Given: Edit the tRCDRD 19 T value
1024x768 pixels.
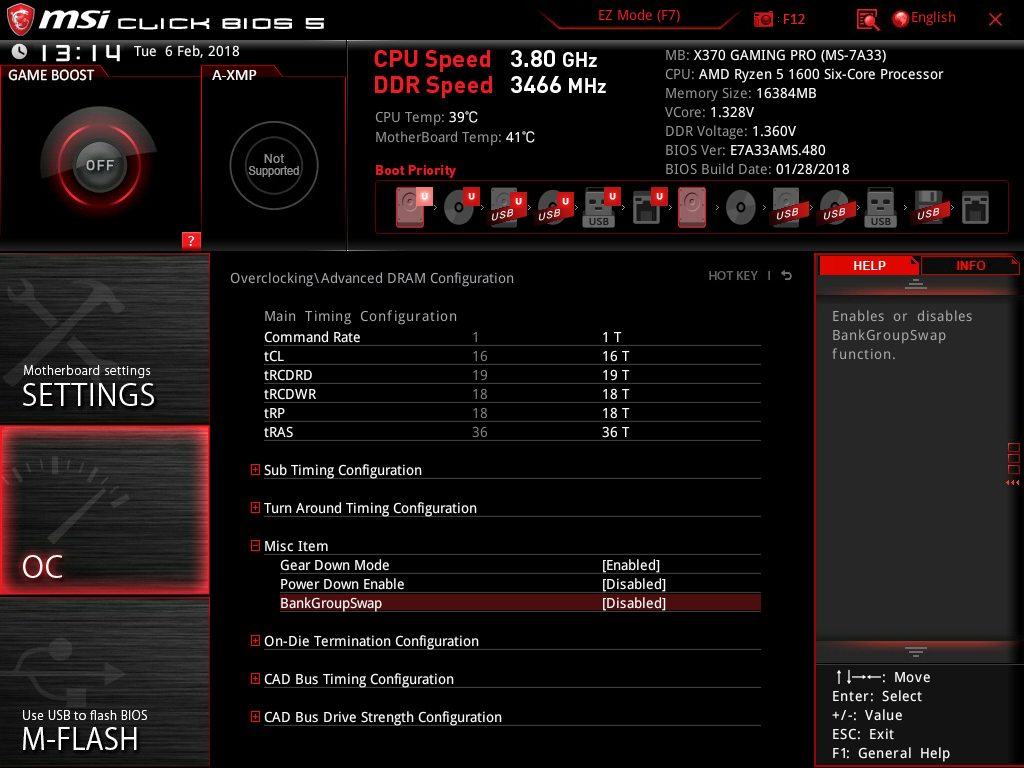Looking at the screenshot, I should coord(615,375).
